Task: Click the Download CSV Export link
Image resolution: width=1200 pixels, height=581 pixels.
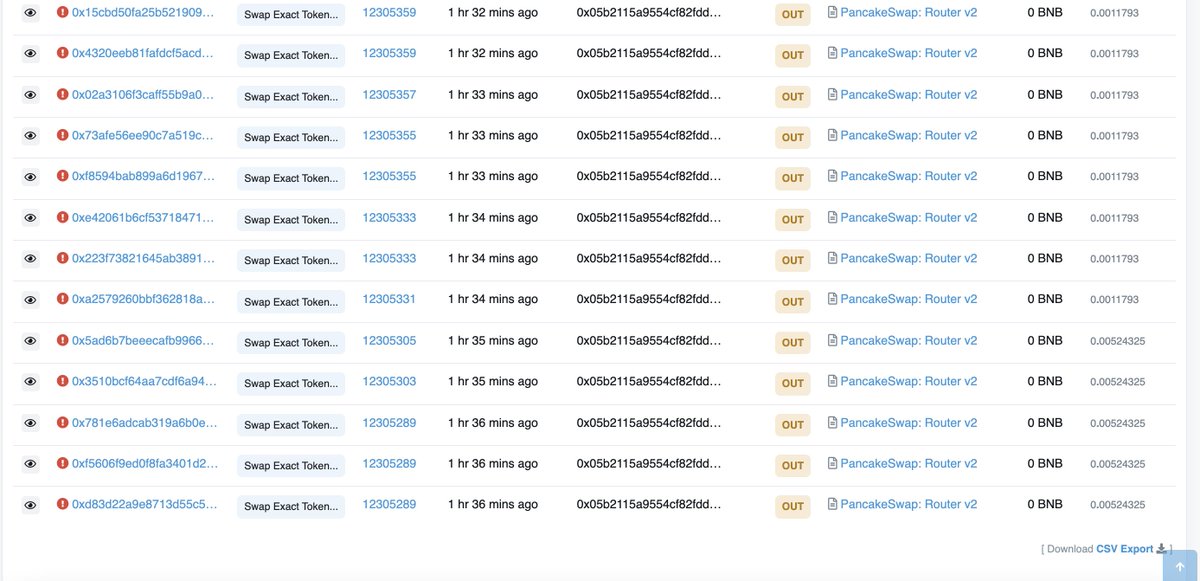Action: tap(1123, 548)
